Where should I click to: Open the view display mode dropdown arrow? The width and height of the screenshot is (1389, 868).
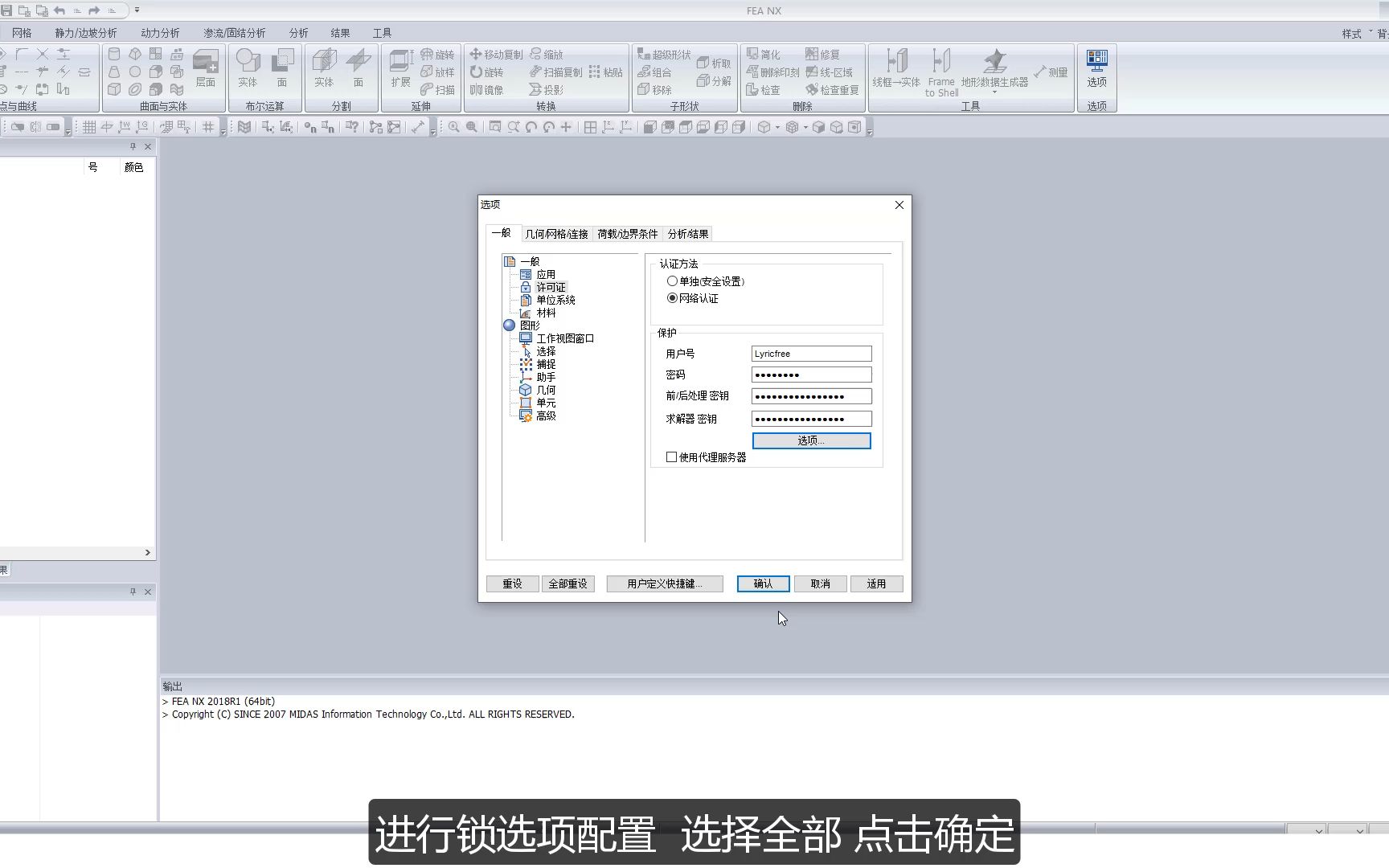(x=776, y=126)
